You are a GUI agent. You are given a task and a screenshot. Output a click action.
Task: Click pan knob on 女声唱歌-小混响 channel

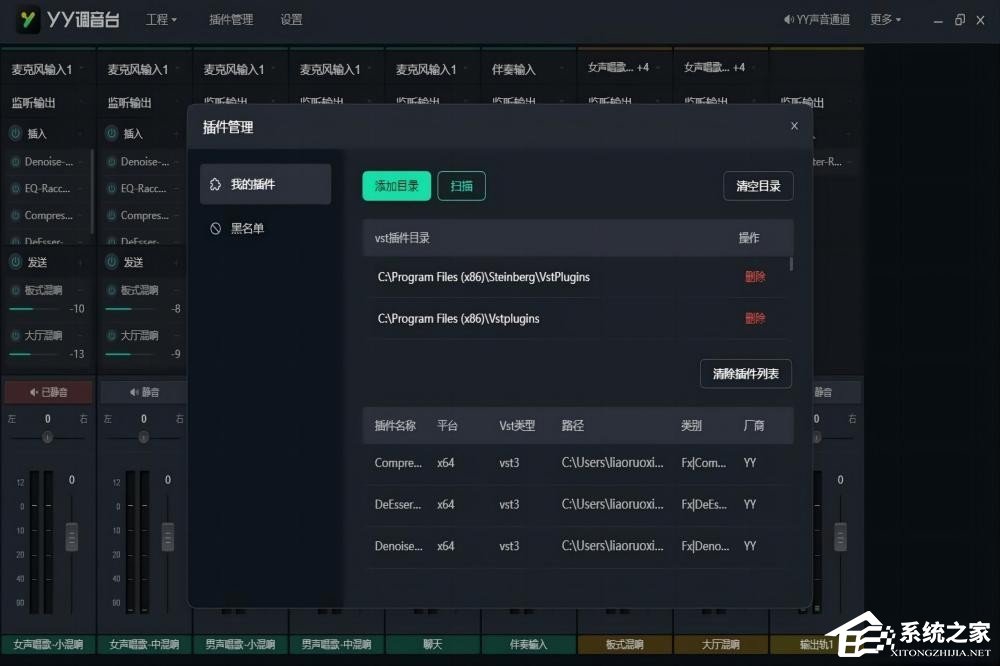tap(47, 437)
